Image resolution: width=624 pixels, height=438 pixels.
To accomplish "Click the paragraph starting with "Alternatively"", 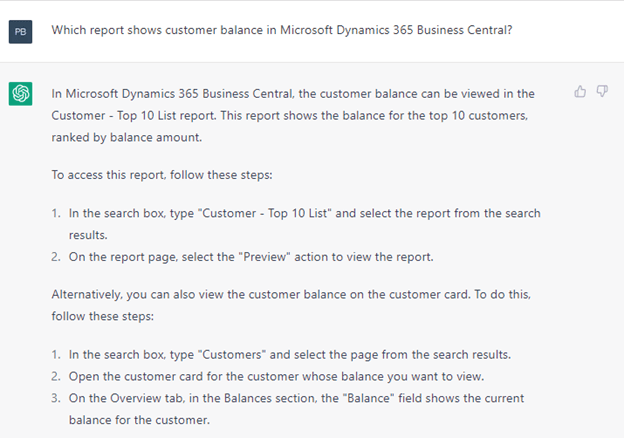I will (x=291, y=305).
